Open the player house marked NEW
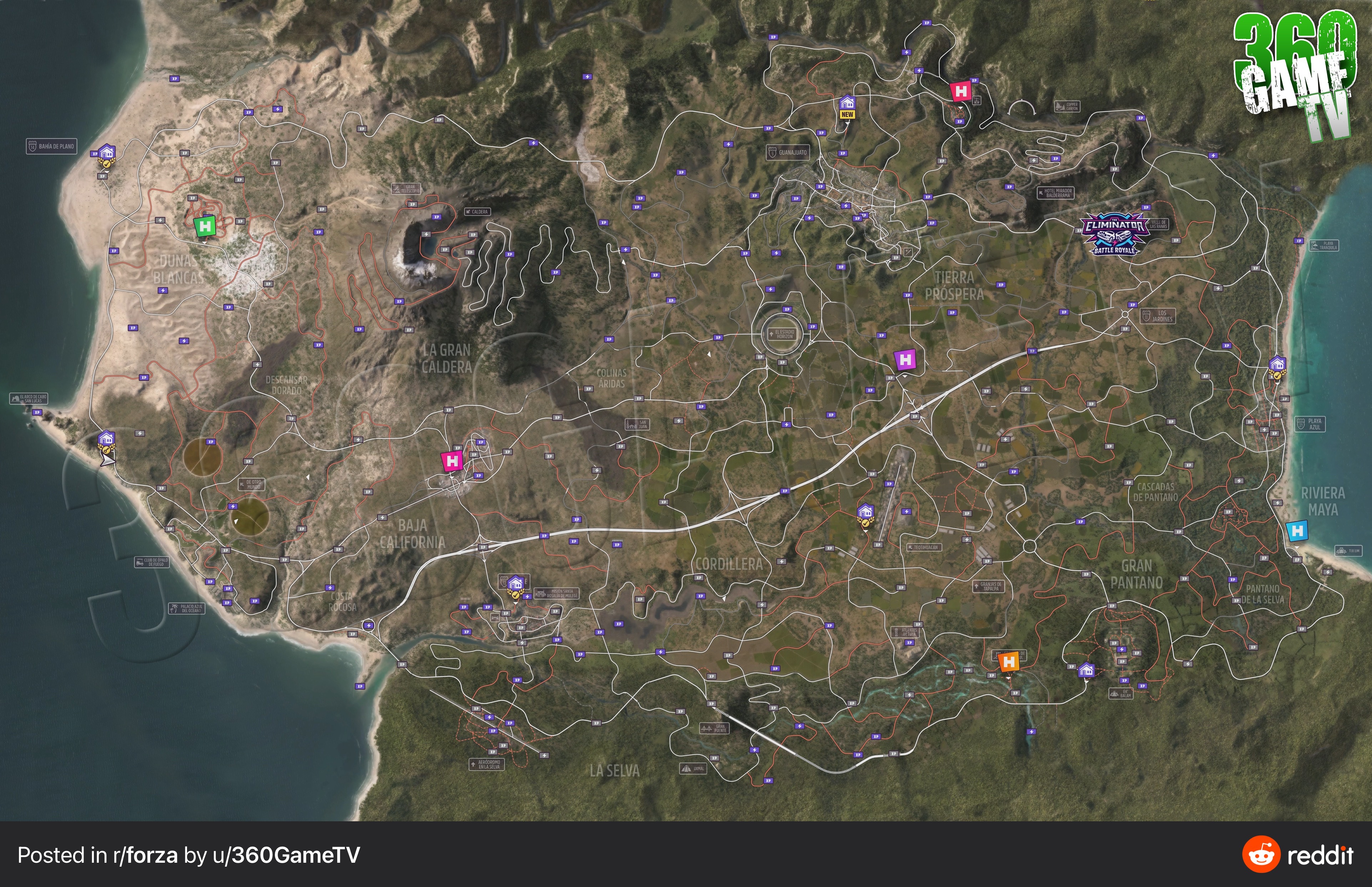Screen dimensions: 1372x887 tap(847, 102)
